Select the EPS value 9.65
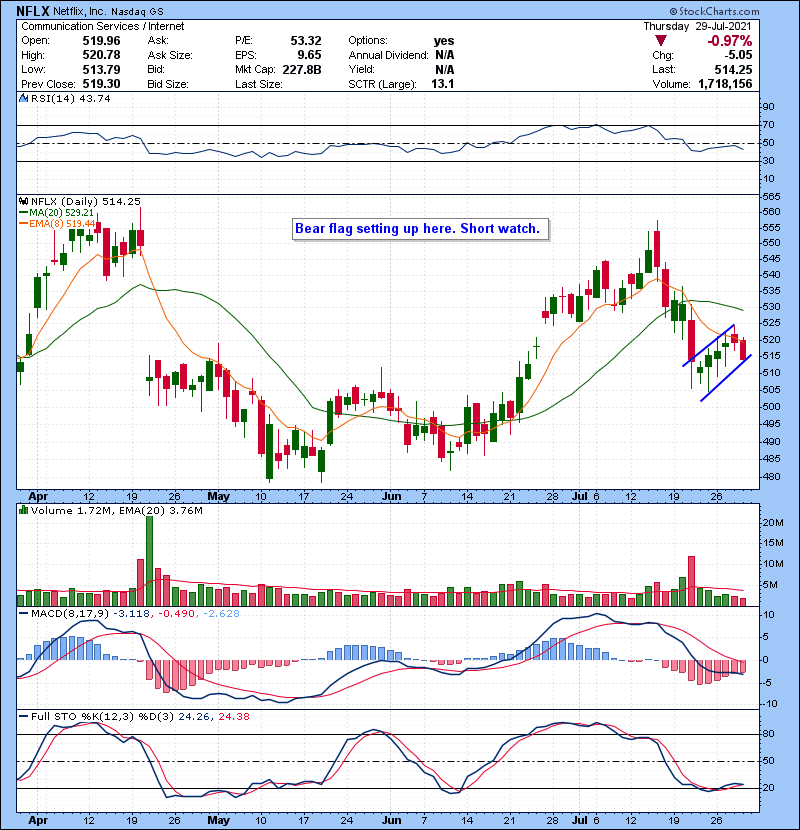800x830 pixels. tap(309, 55)
